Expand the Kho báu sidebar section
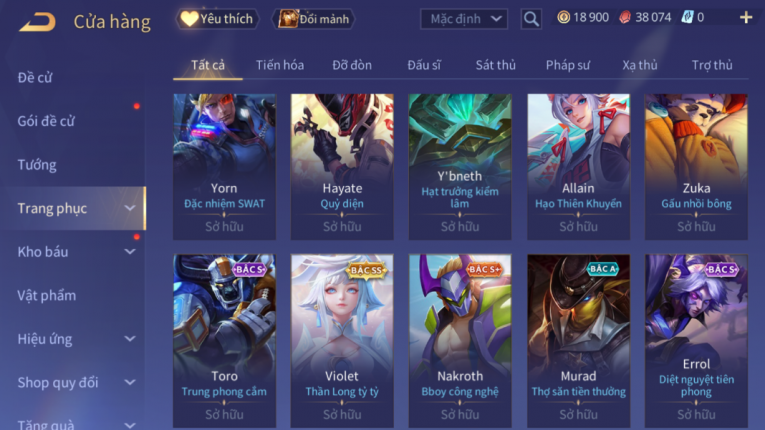The width and height of the screenshot is (765, 430). [x=130, y=252]
